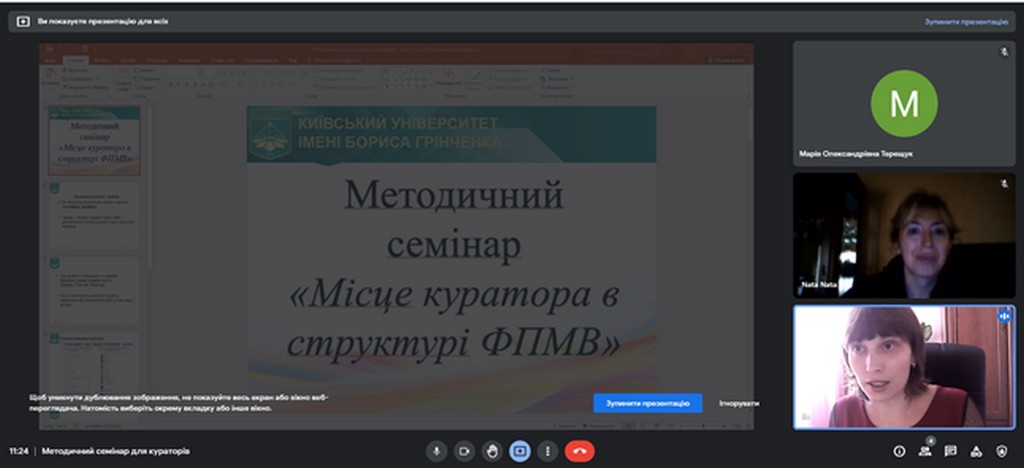Select the Nata Nata video tile
Screen dimensions: 1024x468
tap(904, 236)
